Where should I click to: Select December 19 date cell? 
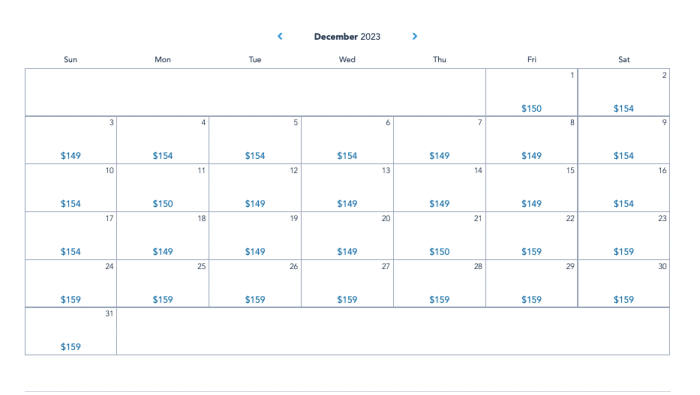[x=255, y=236]
